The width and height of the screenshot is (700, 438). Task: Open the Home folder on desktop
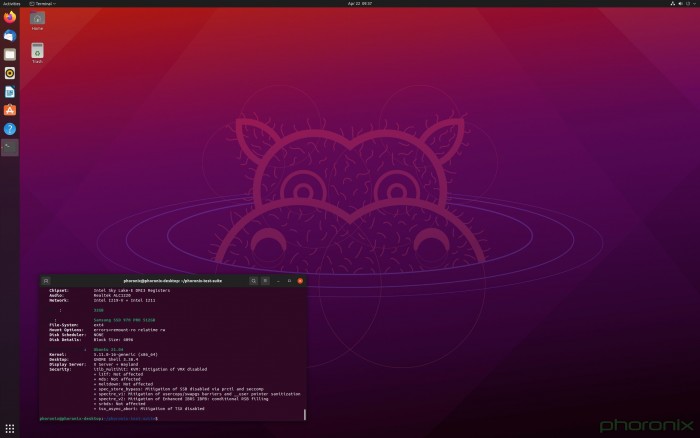(x=37, y=20)
